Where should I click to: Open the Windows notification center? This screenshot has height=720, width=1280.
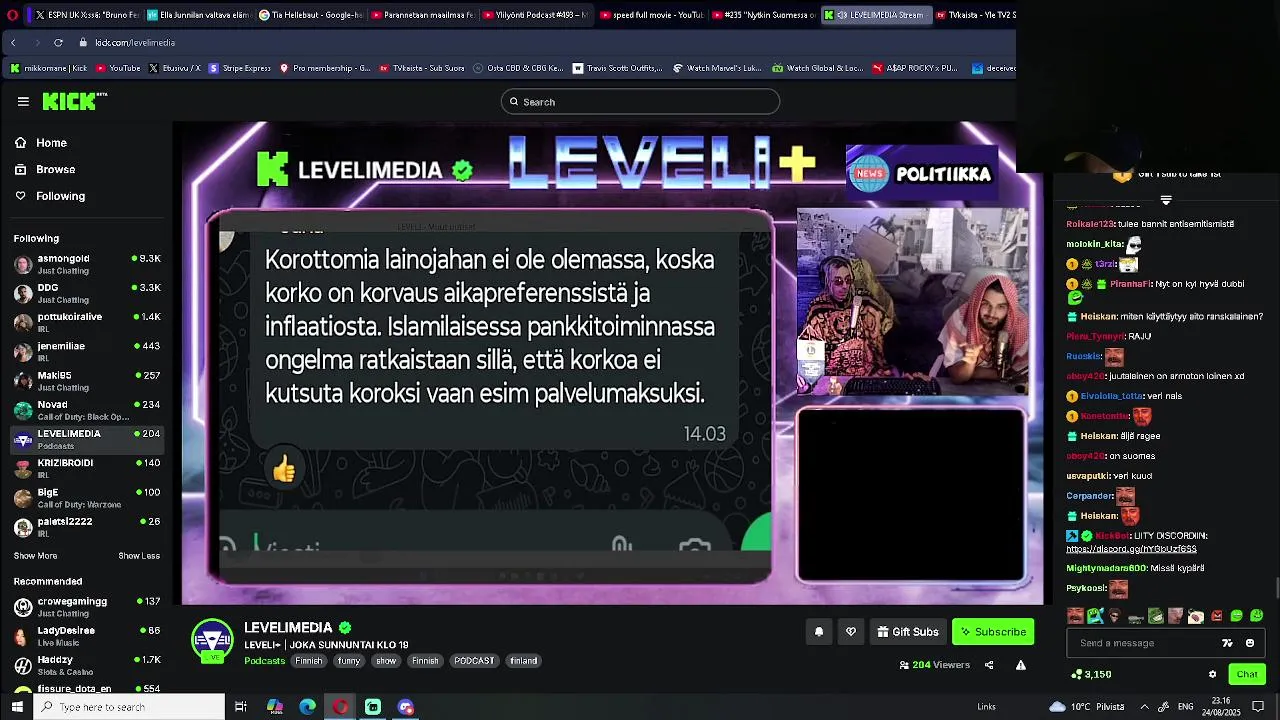tap(1259, 707)
